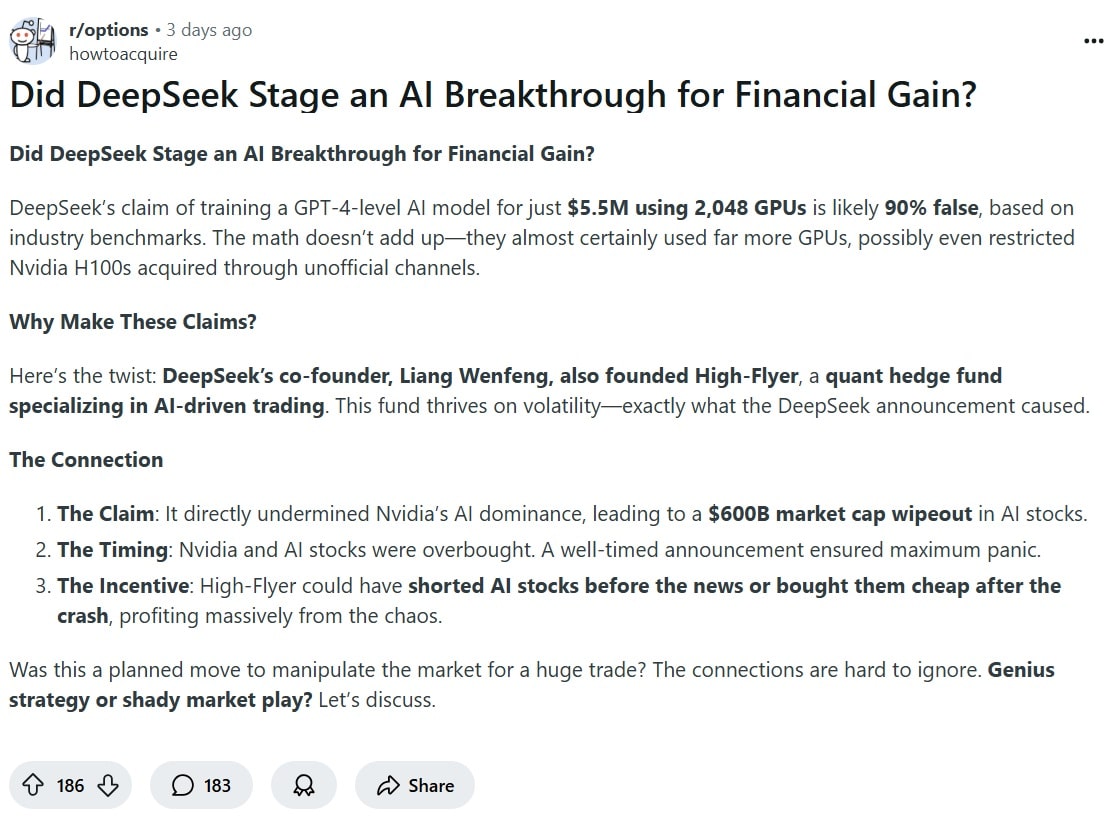Click the Share arrow icon
1112x822 pixels.
387,785
